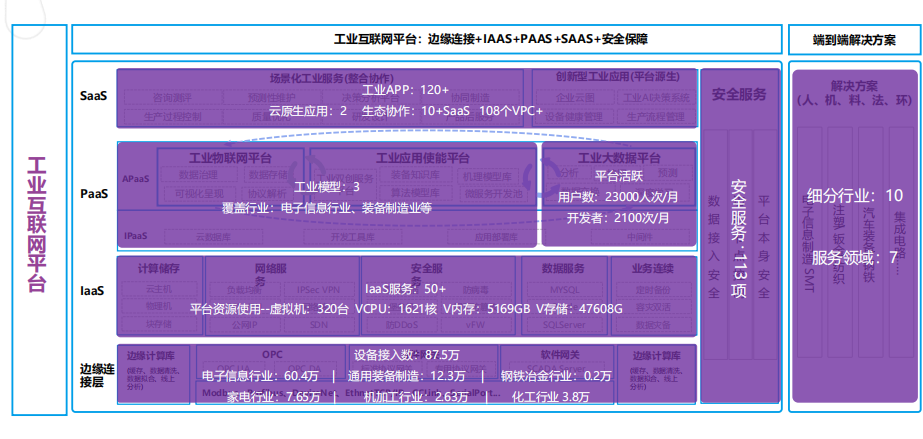The width and height of the screenshot is (923, 439).
Task: Select the '数据治理' box
Action: [198, 175]
